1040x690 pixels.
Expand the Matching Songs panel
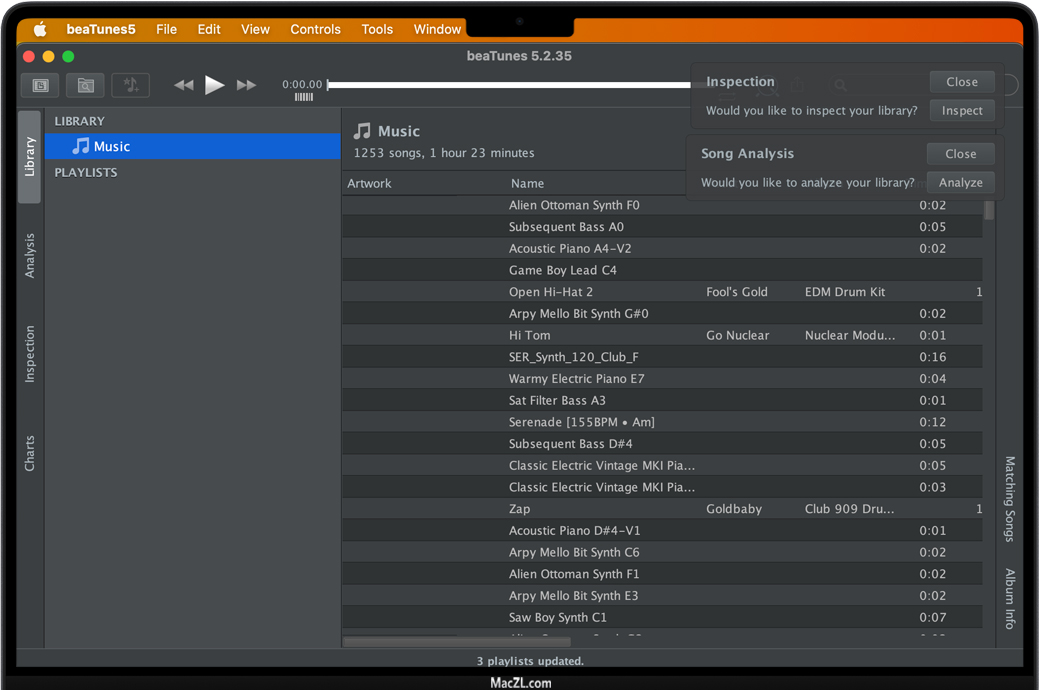click(x=1010, y=498)
